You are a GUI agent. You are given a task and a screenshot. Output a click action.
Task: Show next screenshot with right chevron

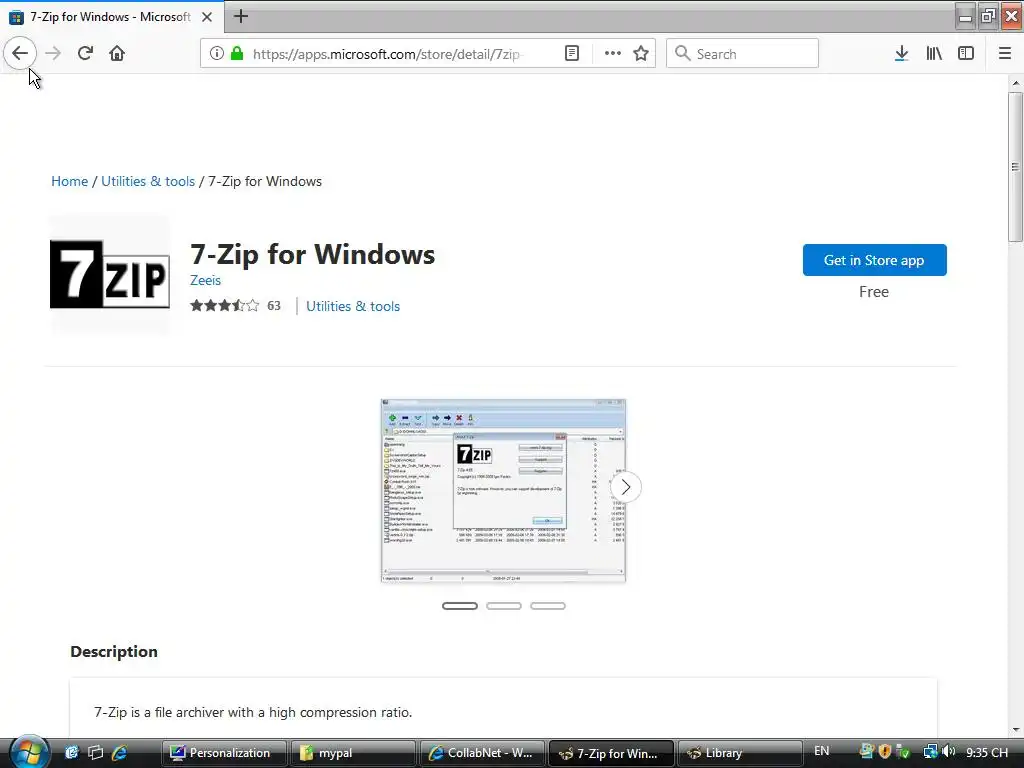click(x=626, y=487)
